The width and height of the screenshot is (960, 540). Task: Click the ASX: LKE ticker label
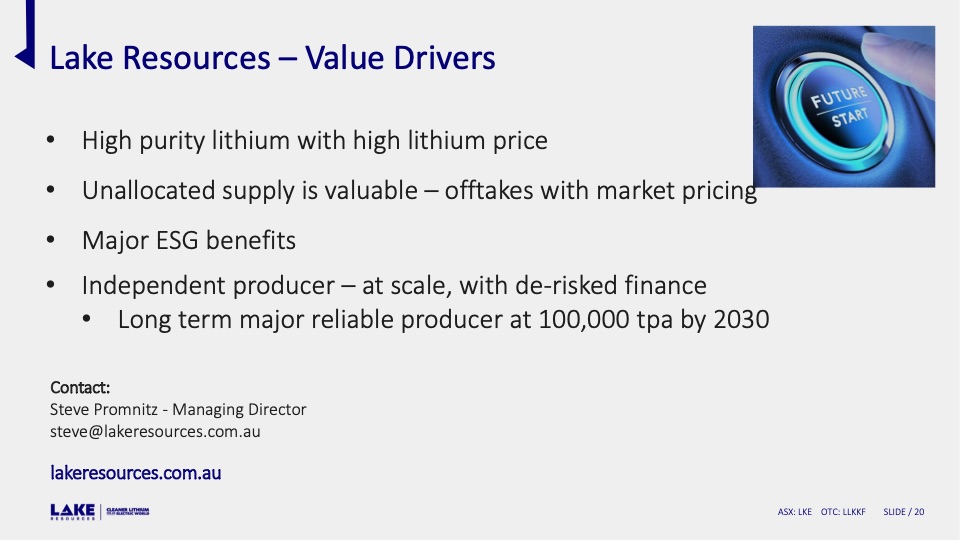click(x=795, y=512)
